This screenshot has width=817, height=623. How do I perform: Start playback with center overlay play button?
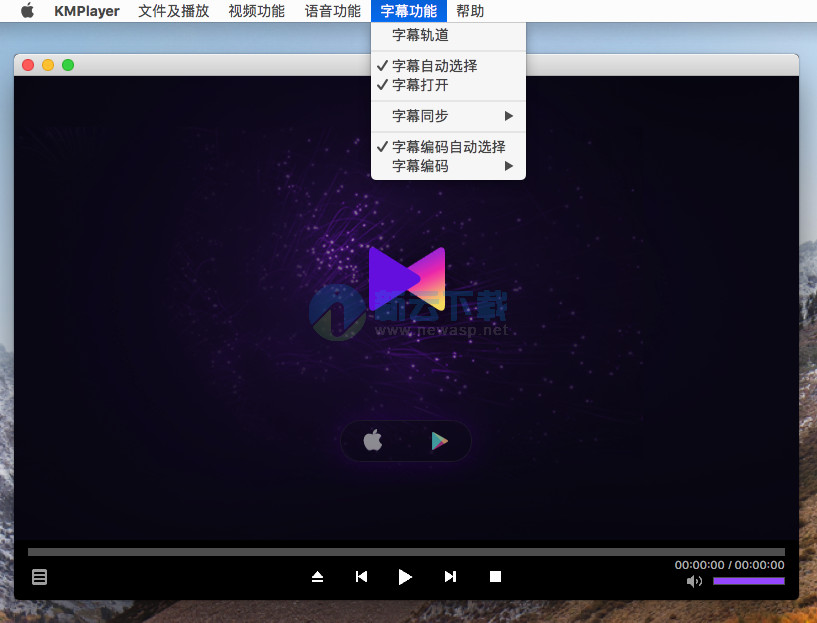click(x=438, y=440)
